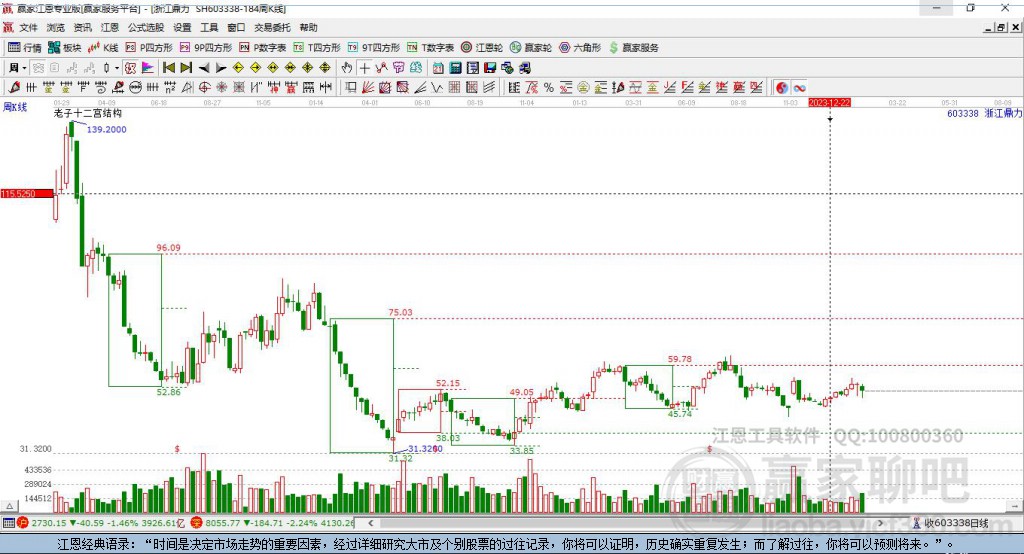Click the Shenzhen index 深 status icon
This screenshot has width=1024, height=554.
[197, 523]
